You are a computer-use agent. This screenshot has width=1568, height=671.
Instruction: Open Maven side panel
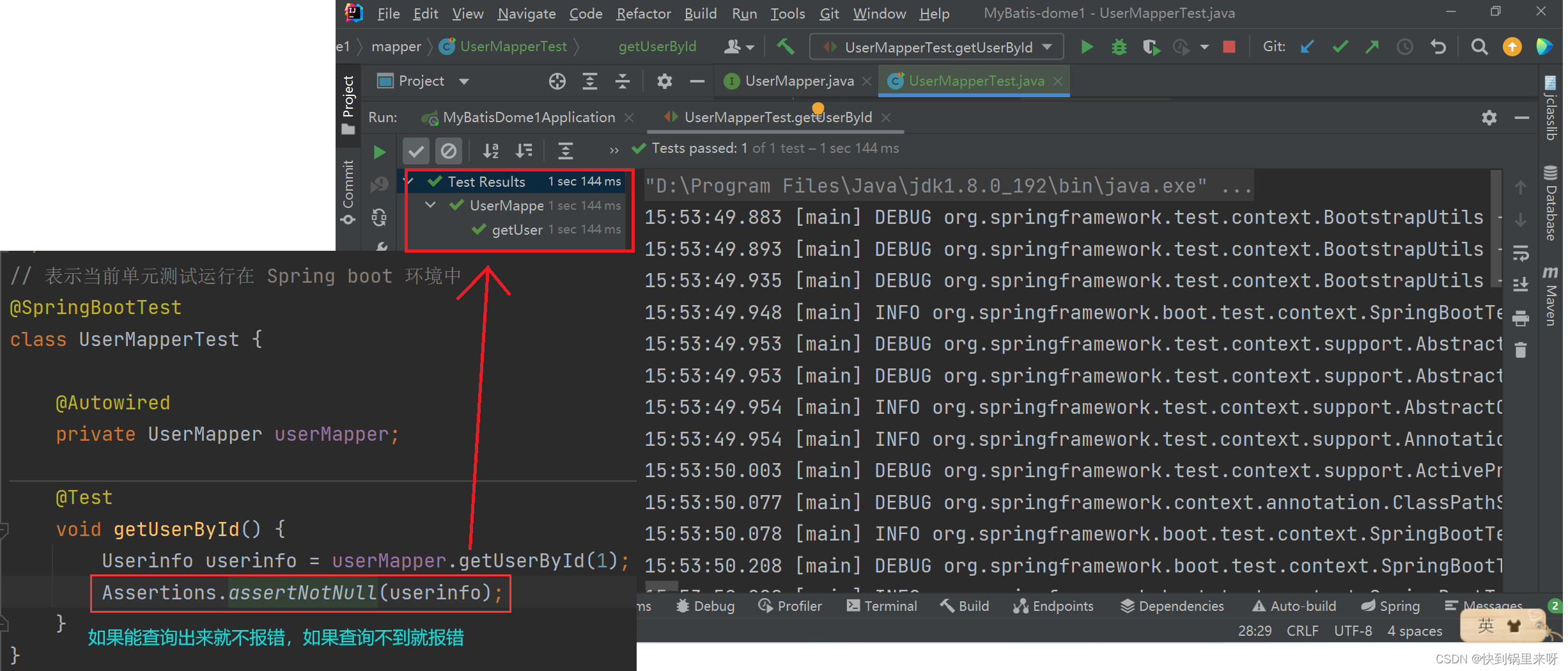[x=1551, y=296]
